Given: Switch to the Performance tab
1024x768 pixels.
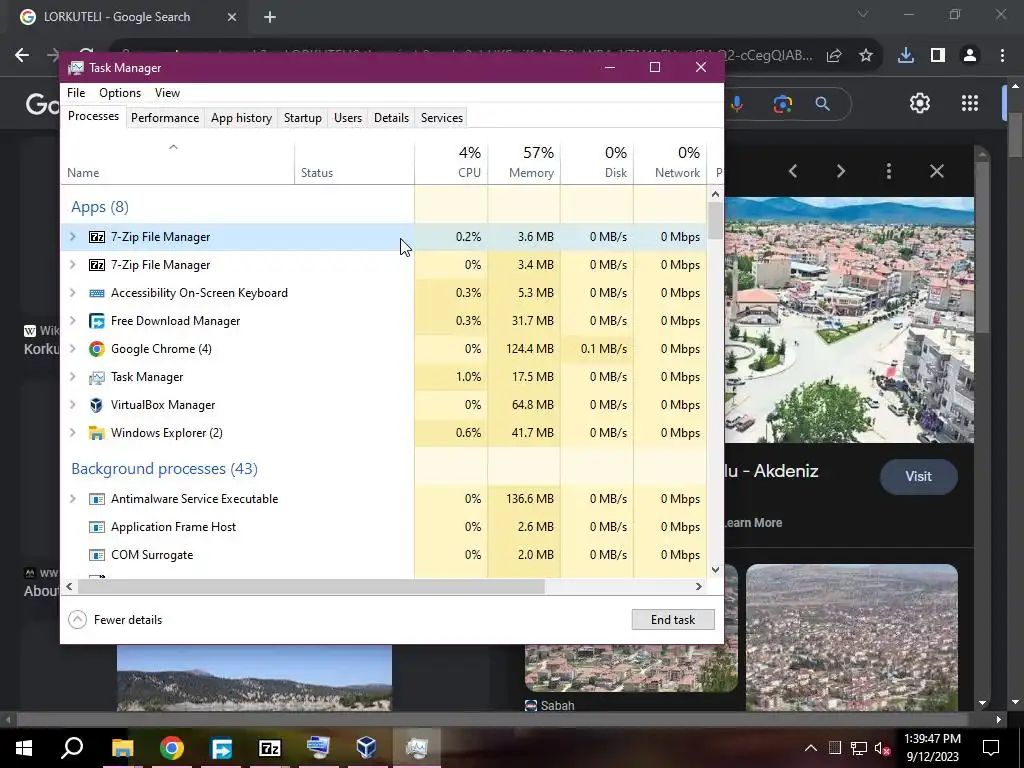Looking at the screenshot, I should coord(165,118).
